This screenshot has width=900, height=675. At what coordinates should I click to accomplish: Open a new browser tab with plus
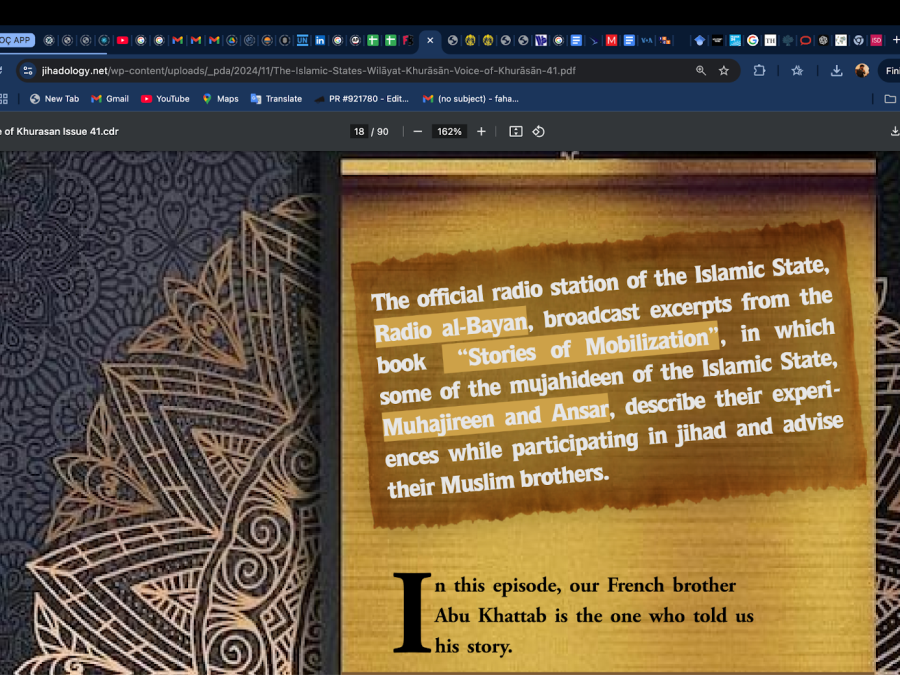(895, 40)
